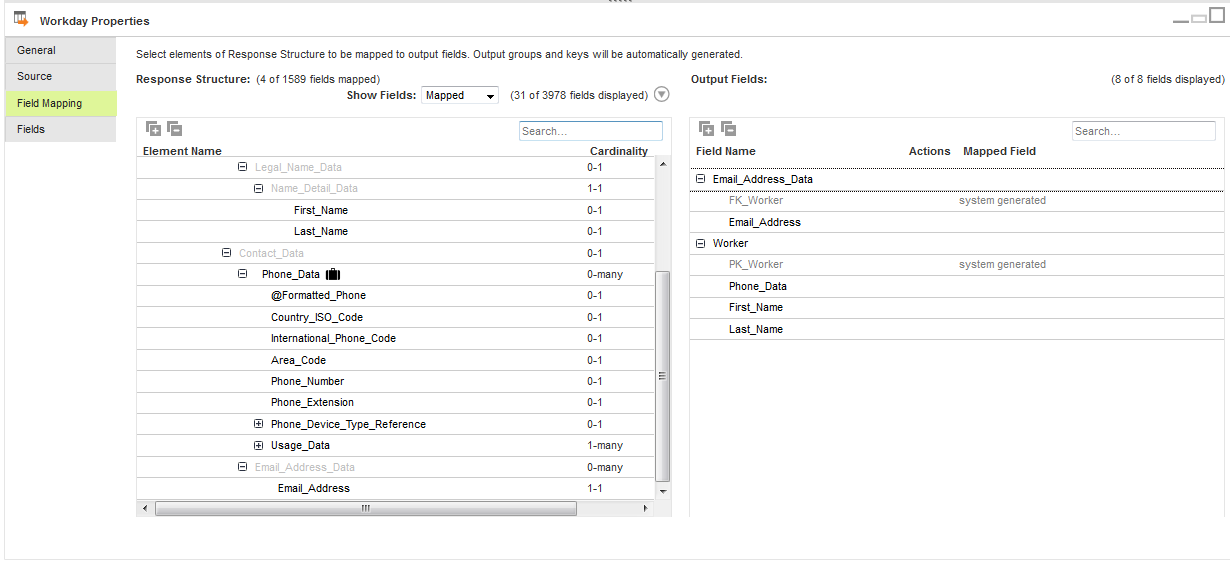Collapse the Worker output group
Viewport: 1230px width, 561px height.
(700, 243)
